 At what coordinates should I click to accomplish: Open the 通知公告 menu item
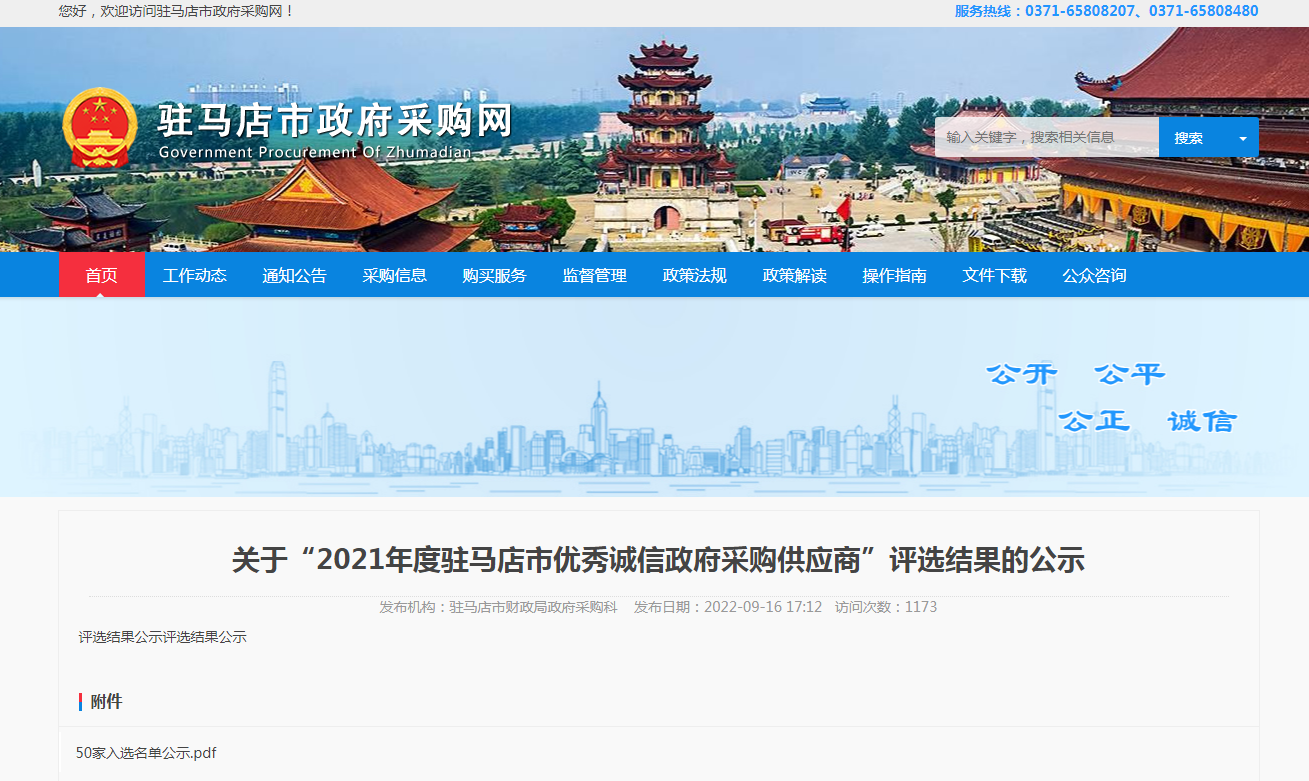click(x=295, y=275)
